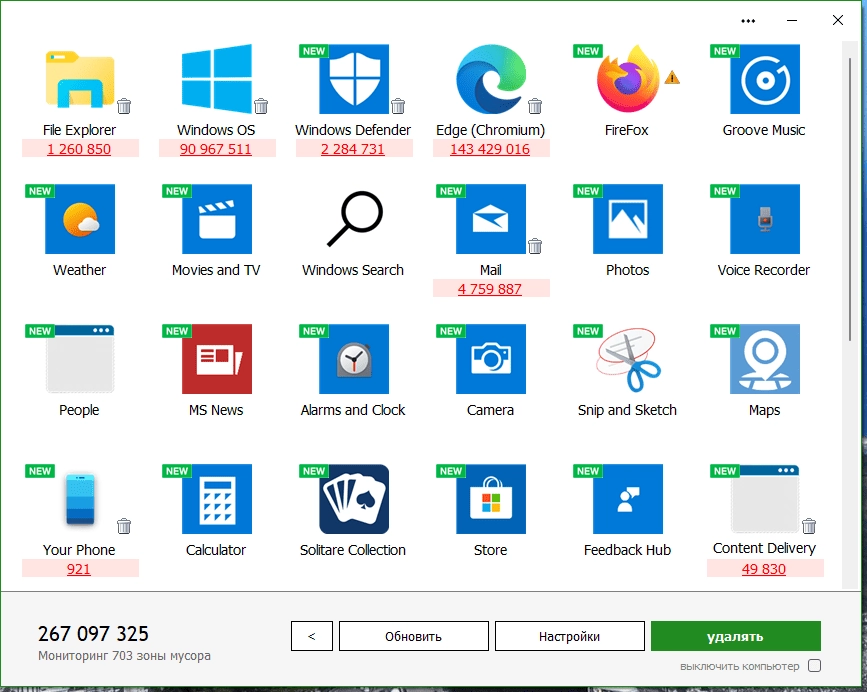
Task: Click the Alarms and Clock label
Action: click(x=353, y=410)
